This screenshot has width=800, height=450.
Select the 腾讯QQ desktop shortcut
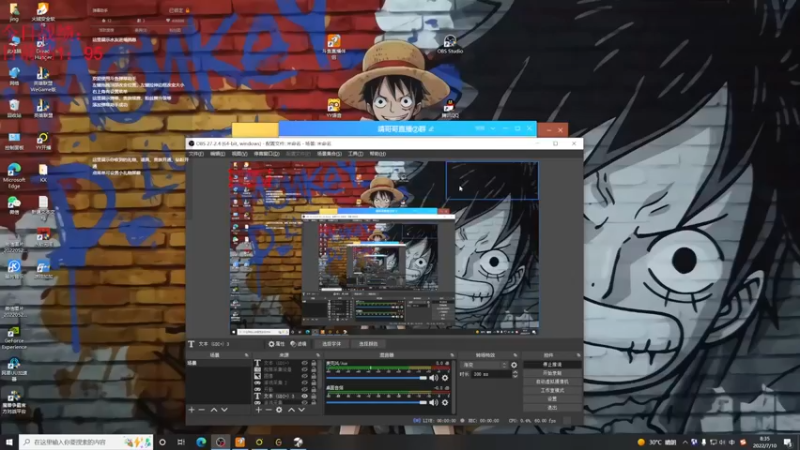(x=449, y=108)
